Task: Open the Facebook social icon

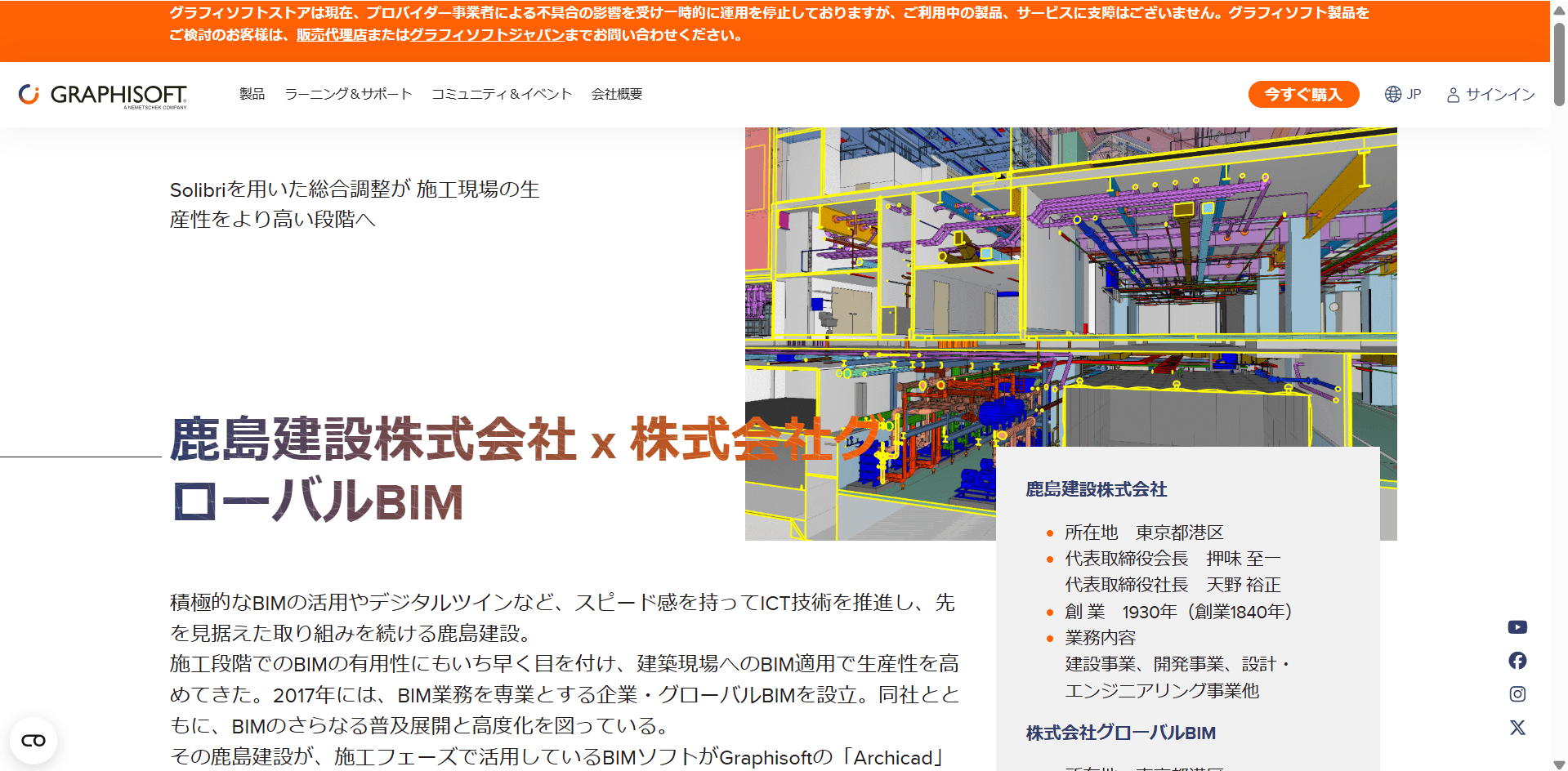Action: (1517, 661)
